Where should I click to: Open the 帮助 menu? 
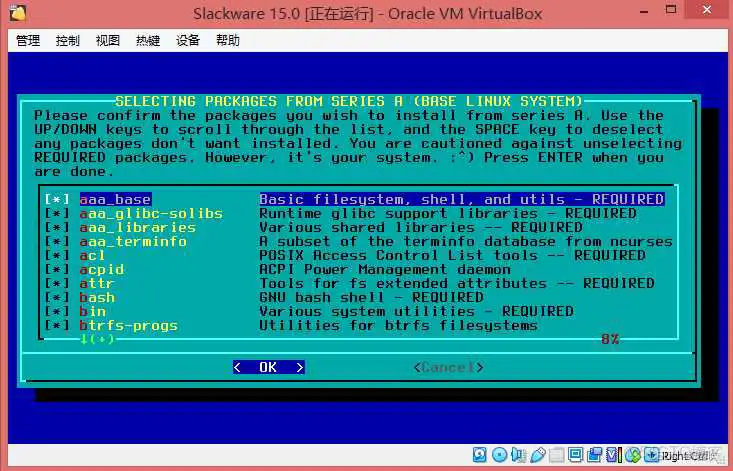[x=228, y=41]
